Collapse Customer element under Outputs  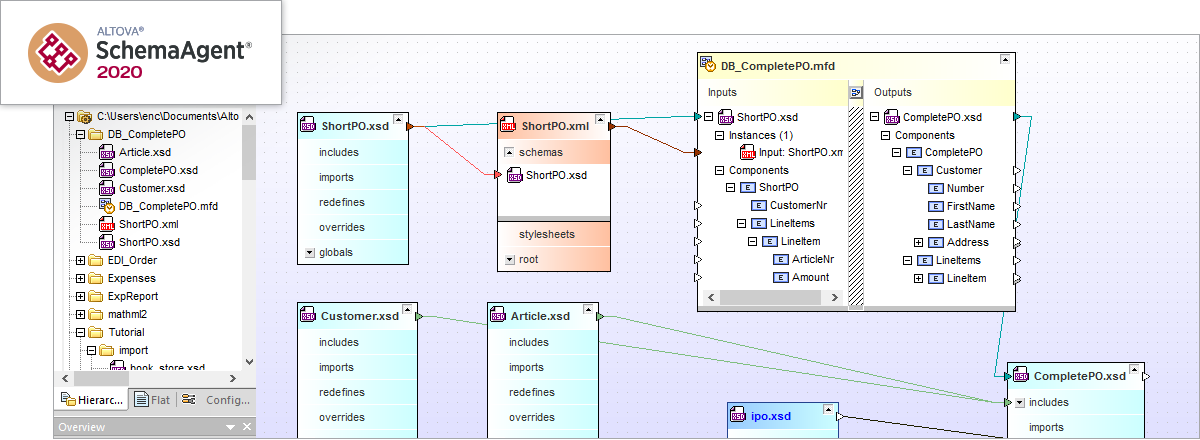click(907, 171)
